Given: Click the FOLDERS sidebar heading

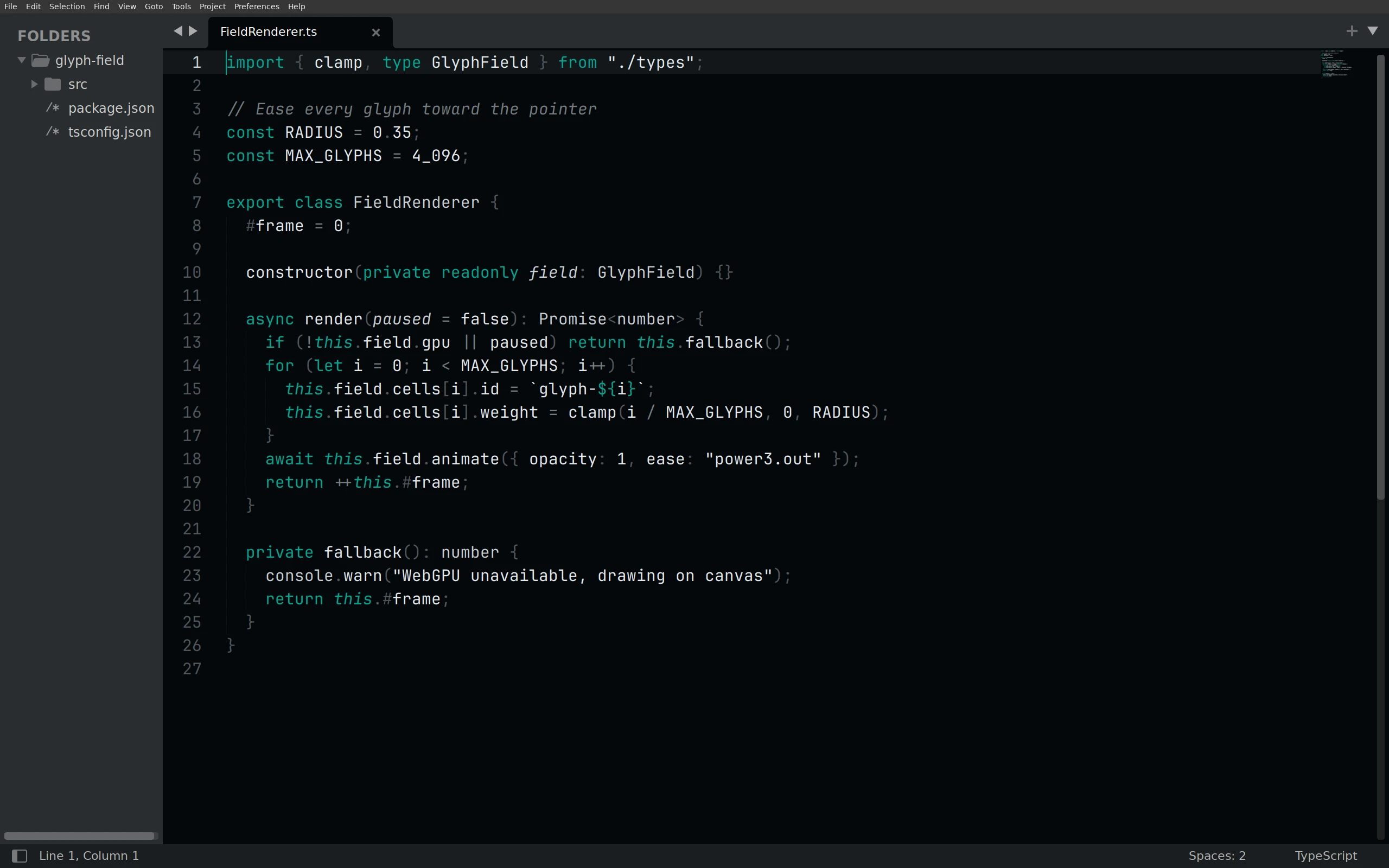Looking at the screenshot, I should pos(54,36).
